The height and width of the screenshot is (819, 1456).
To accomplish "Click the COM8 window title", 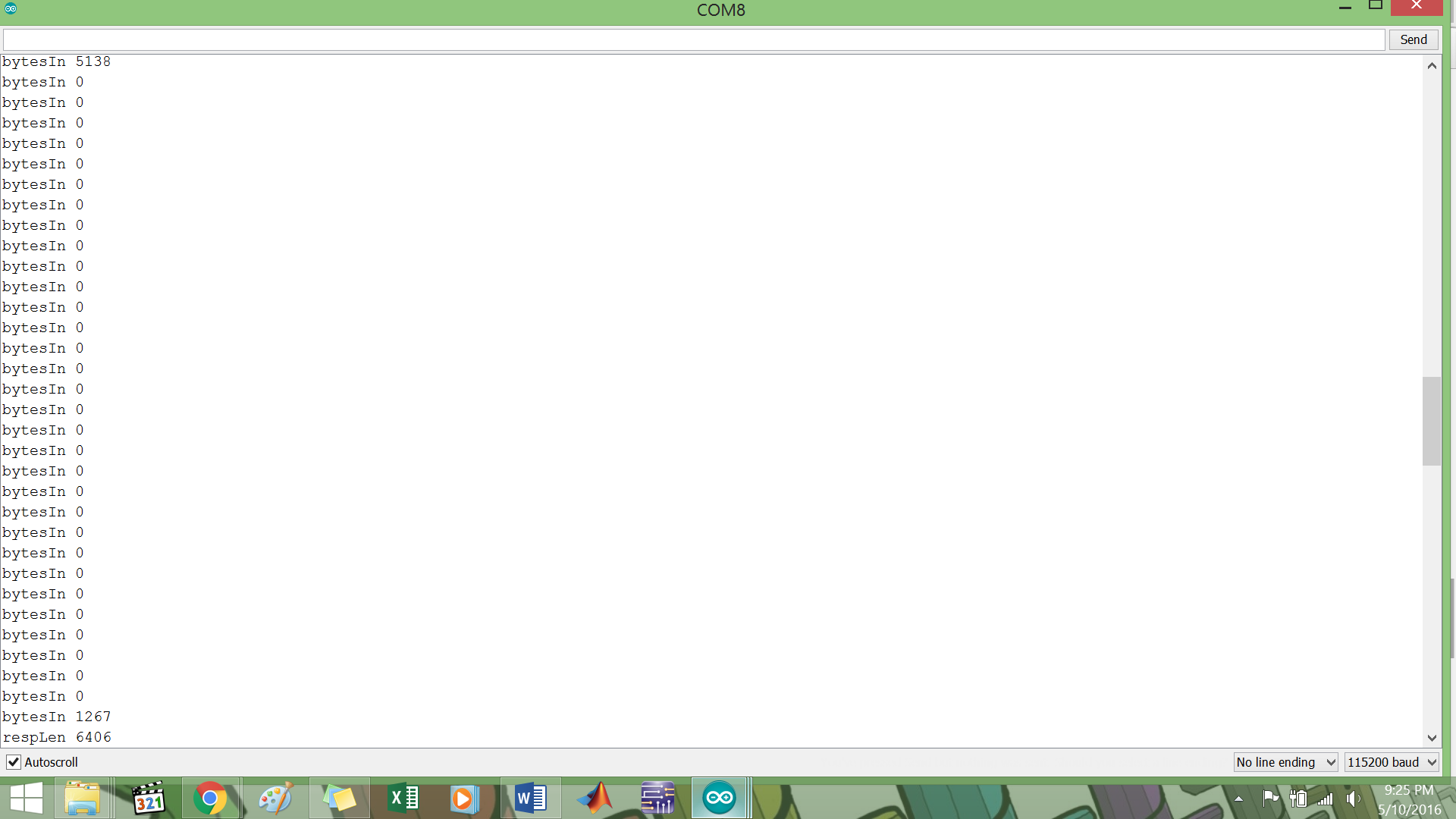I will coord(721,10).
